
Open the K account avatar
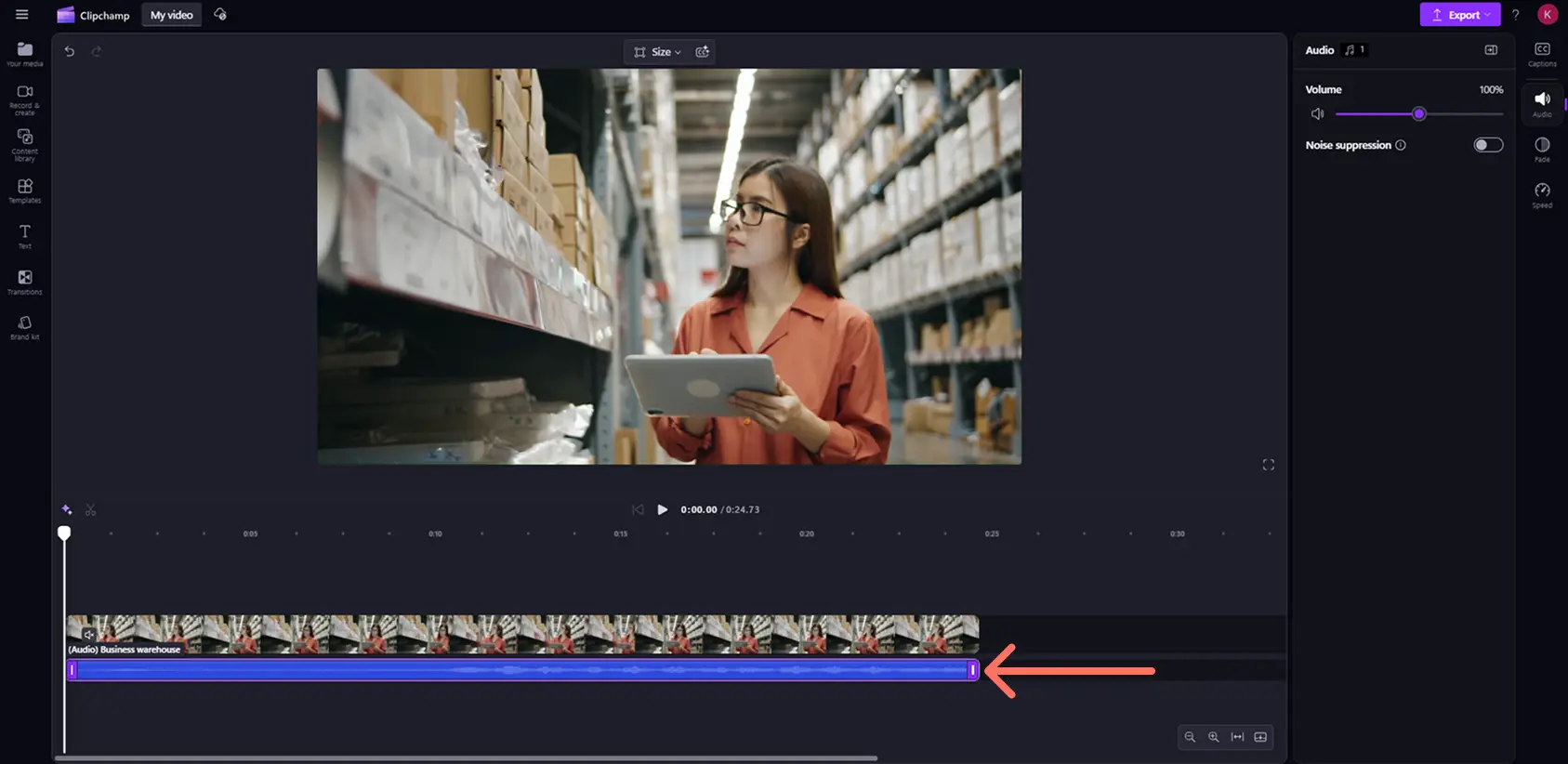pyautogui.click(x=1548, y=14)
